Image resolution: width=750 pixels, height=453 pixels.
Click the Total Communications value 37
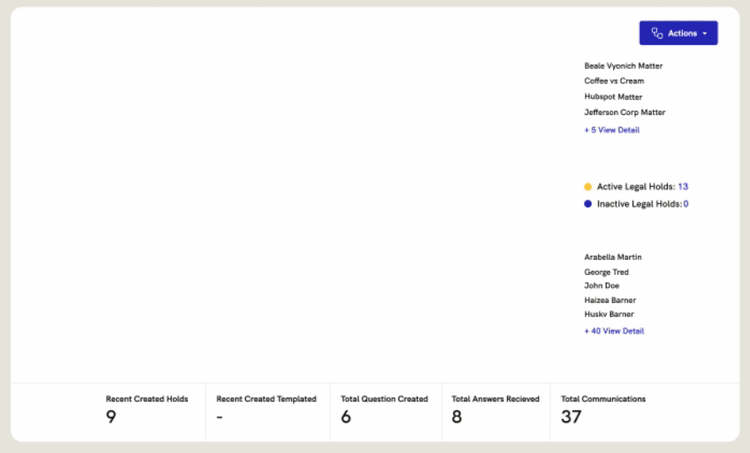click(571, 417)
